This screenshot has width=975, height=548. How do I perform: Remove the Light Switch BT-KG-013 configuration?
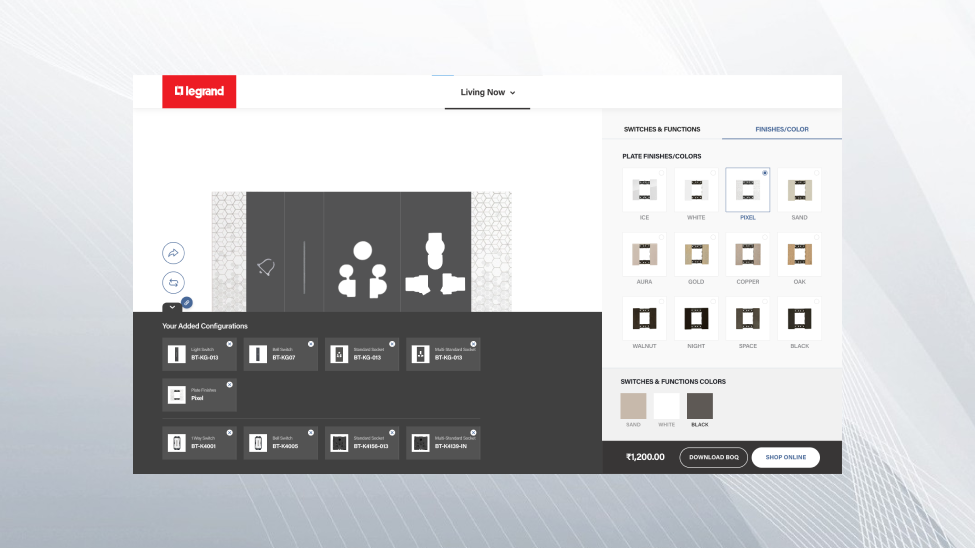tap(229, 344)
